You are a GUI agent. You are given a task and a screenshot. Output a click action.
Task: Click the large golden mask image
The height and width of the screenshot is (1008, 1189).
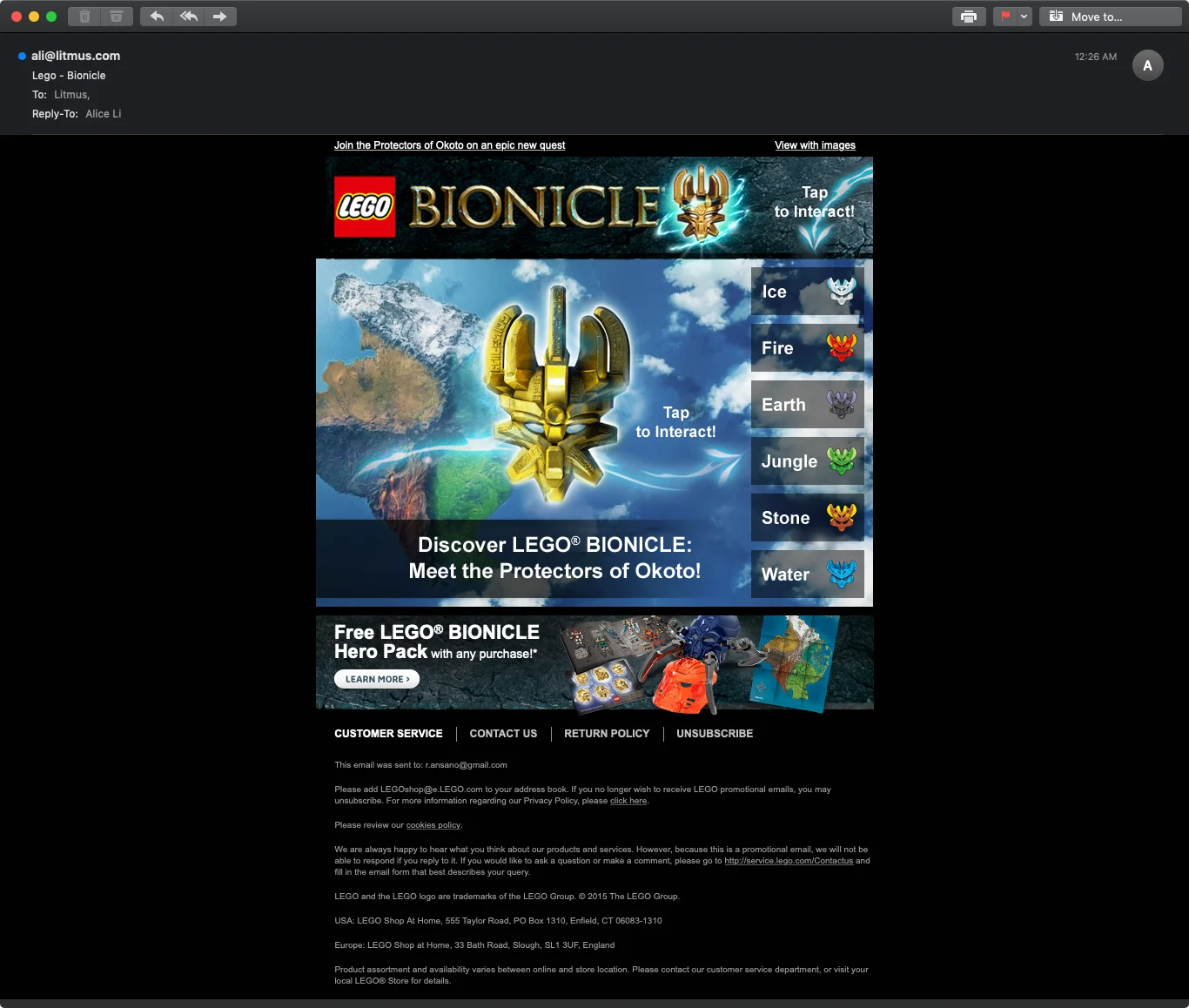point(556,396)
